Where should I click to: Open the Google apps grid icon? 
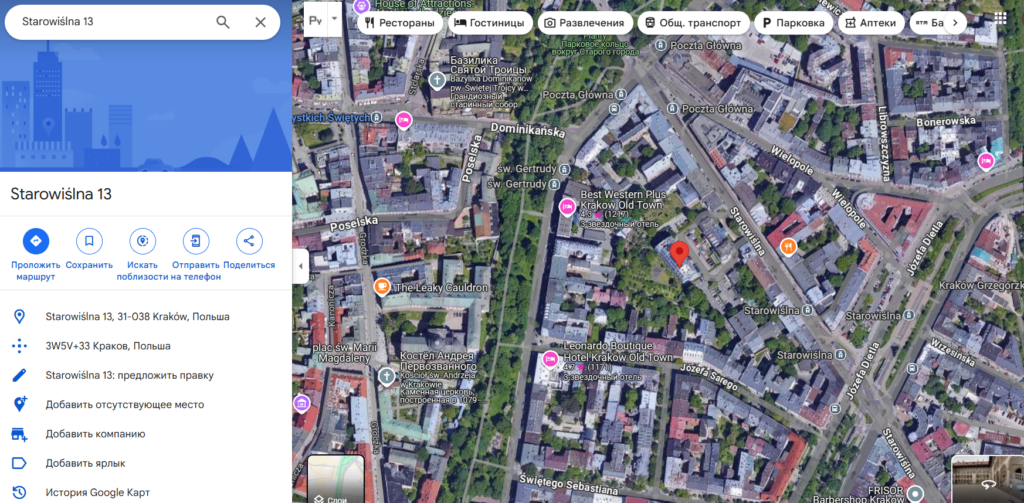1000,18
